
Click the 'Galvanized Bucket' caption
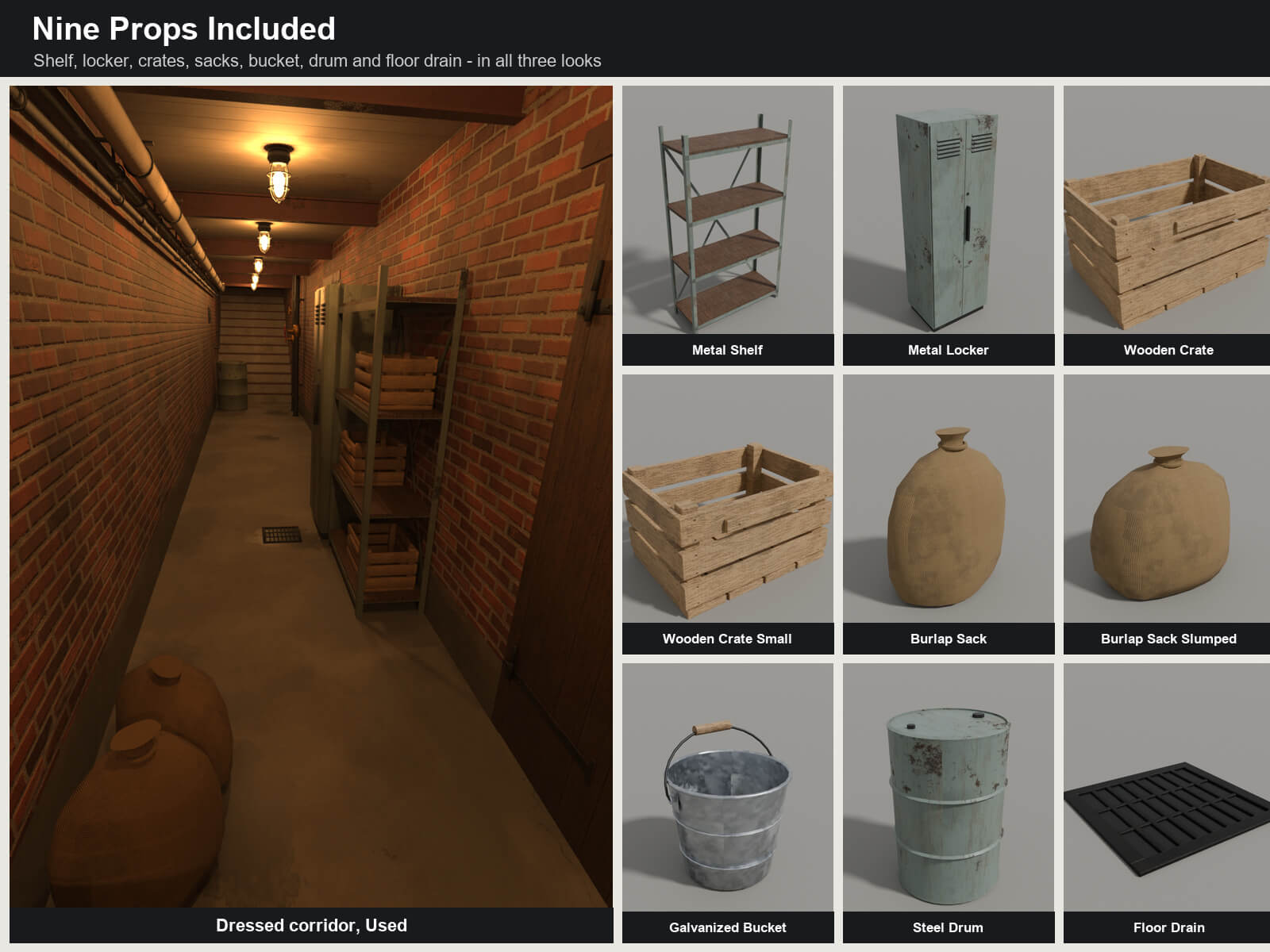(x=727, y=927)
